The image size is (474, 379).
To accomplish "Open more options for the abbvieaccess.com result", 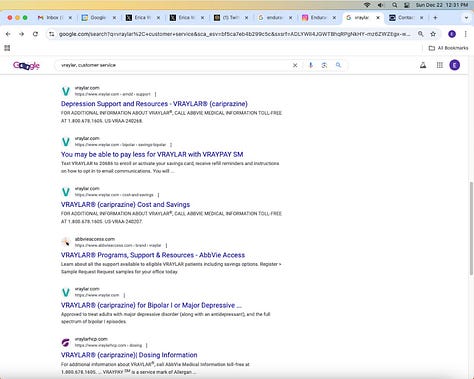I will point(166,245).
